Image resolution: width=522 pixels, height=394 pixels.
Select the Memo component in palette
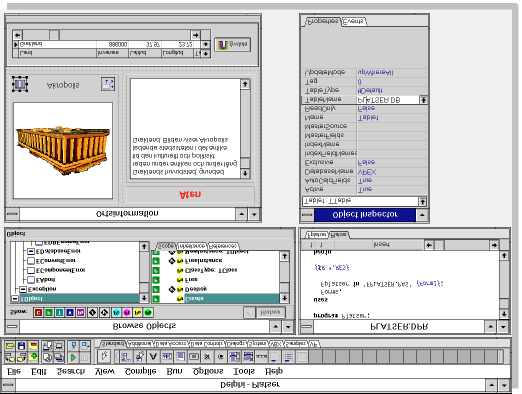click(180, 357)
